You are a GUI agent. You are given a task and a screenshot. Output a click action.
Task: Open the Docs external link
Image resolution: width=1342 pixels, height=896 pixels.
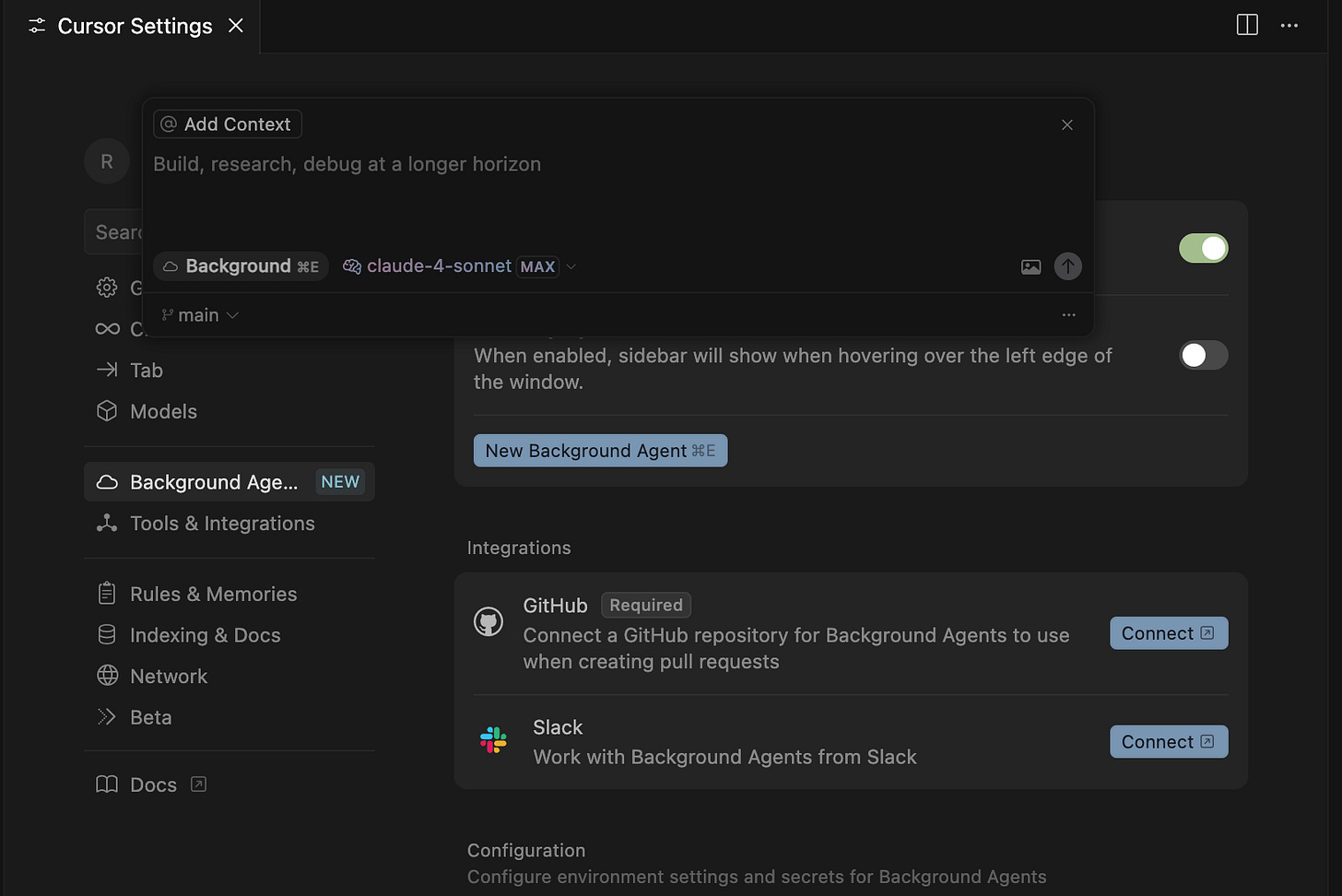(x=152, y=784)
